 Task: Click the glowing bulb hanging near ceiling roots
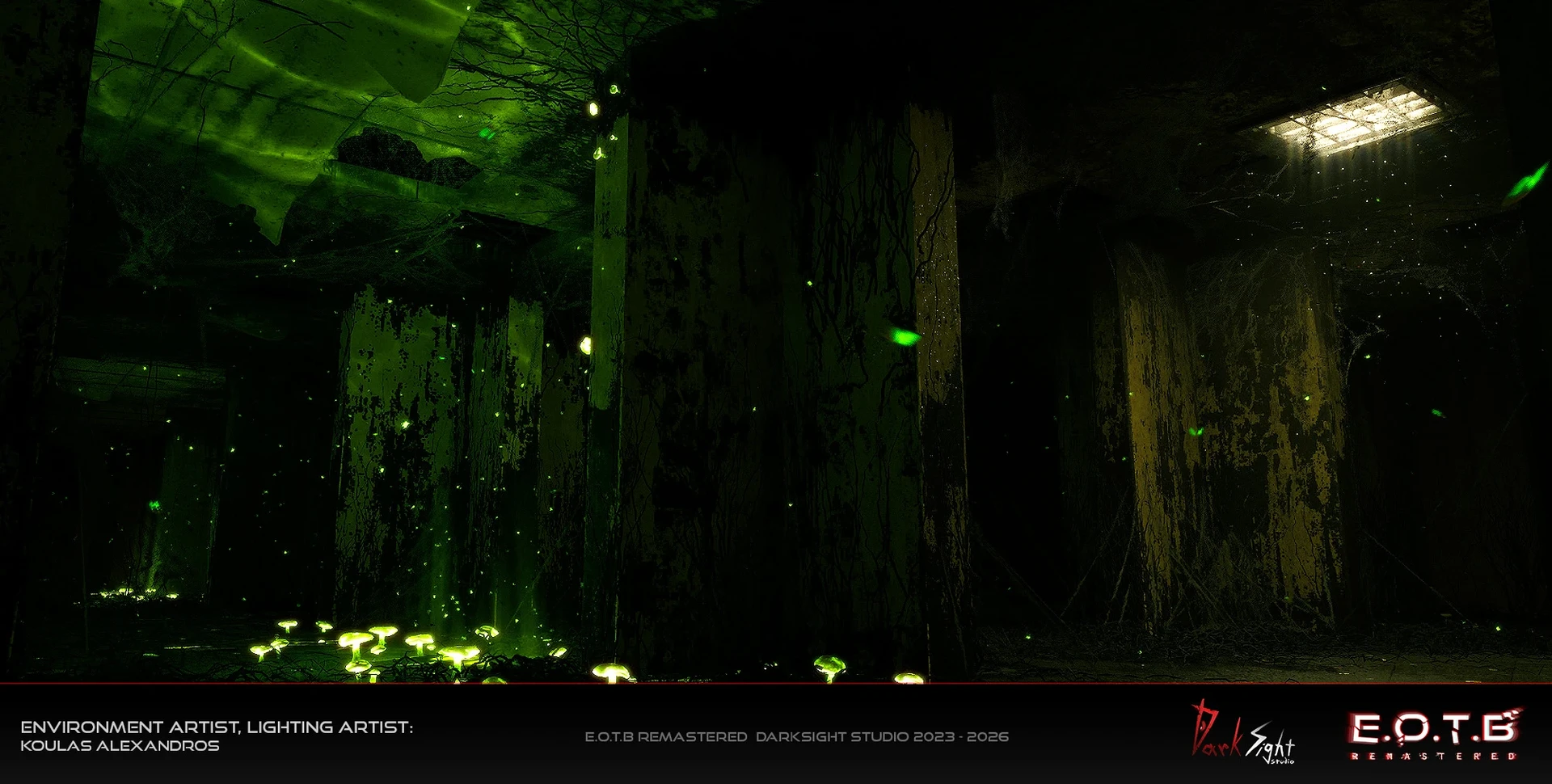click(x=594, y=108)
